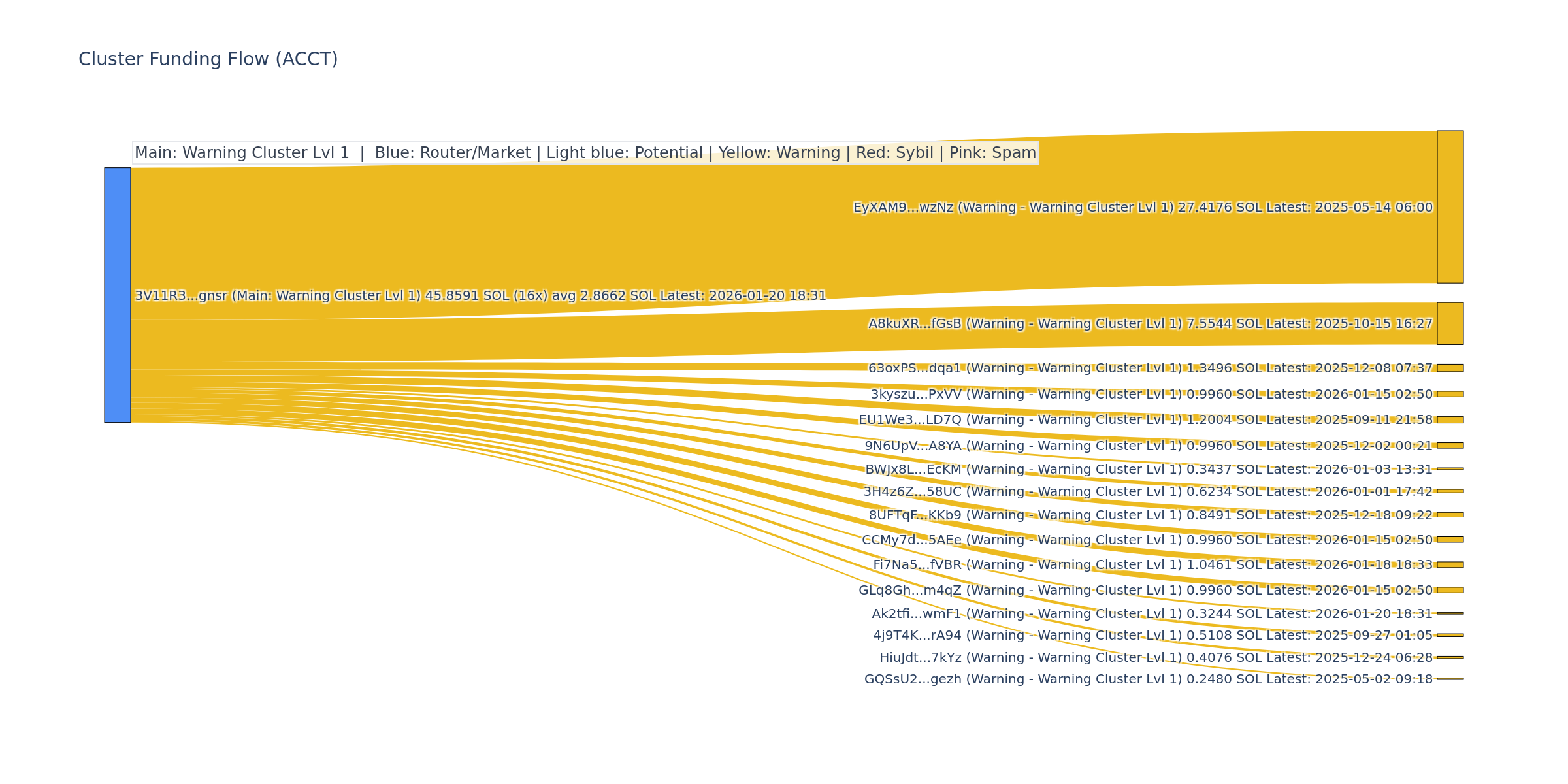This screenshot has height=784, width=1568.
Task: Click the large EyXAM9...wzNz yellow node
Action: pos(1450,206)
